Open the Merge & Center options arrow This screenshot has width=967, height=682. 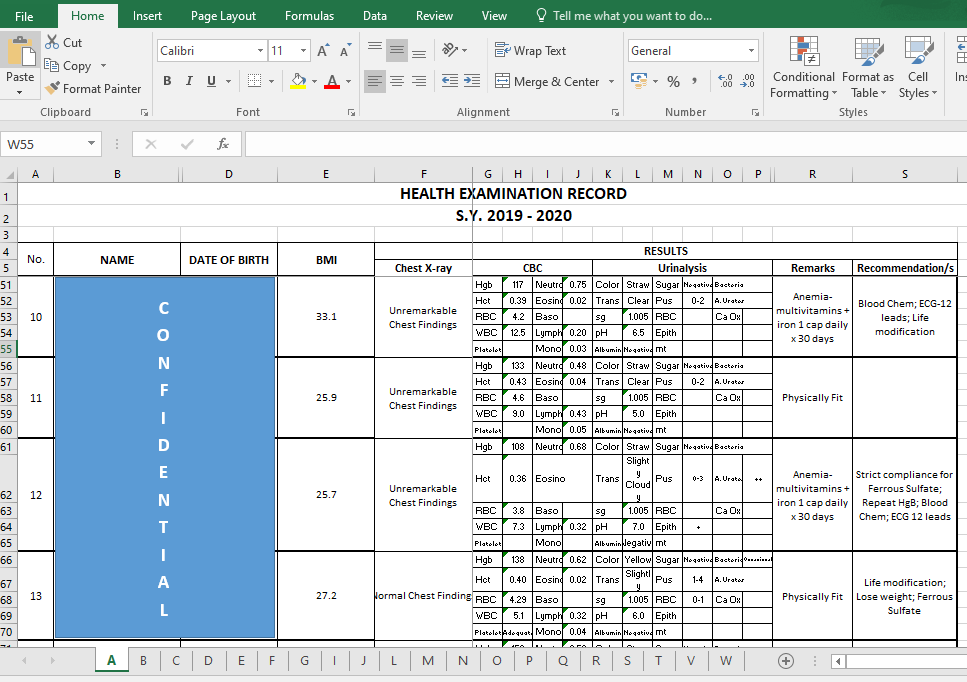click(611, 81)
